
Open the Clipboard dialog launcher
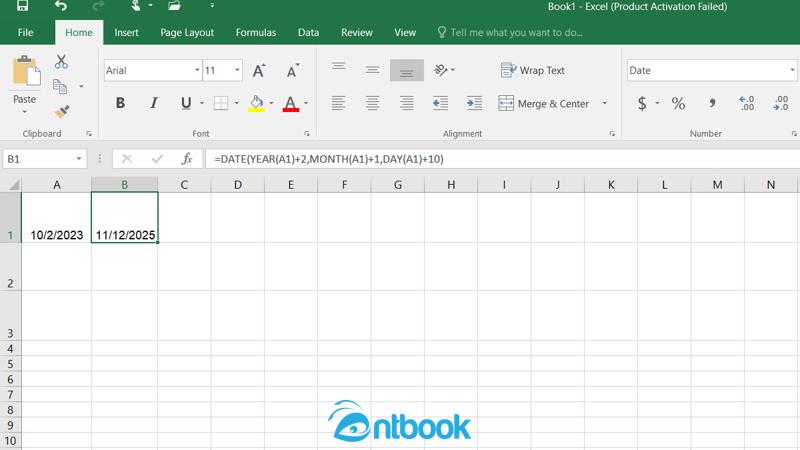pos(89,134)
